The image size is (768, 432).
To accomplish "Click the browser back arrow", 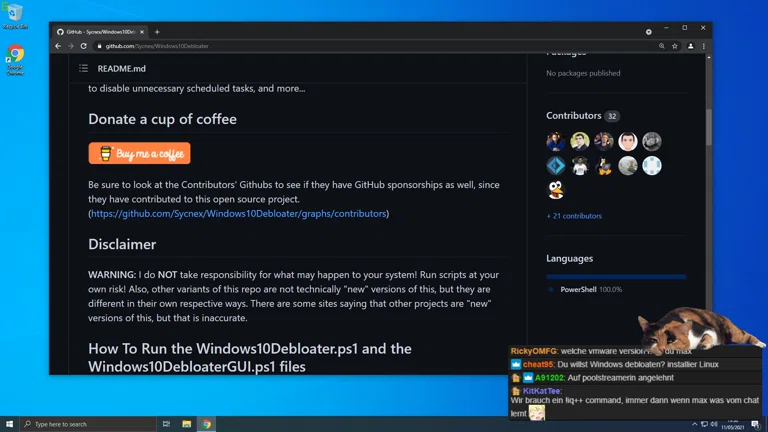I will [58, 46].
